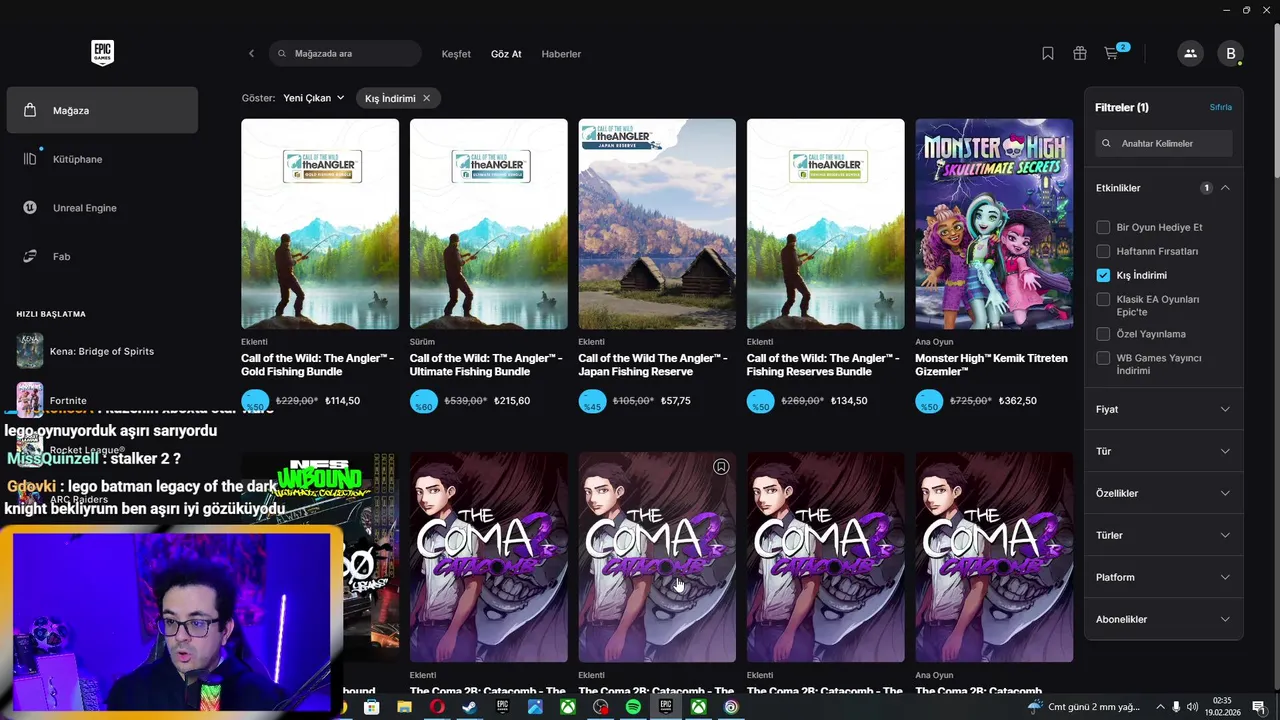1280x720 pixels.
Task: Go back using the back arrow
Action: click(251, 54)
